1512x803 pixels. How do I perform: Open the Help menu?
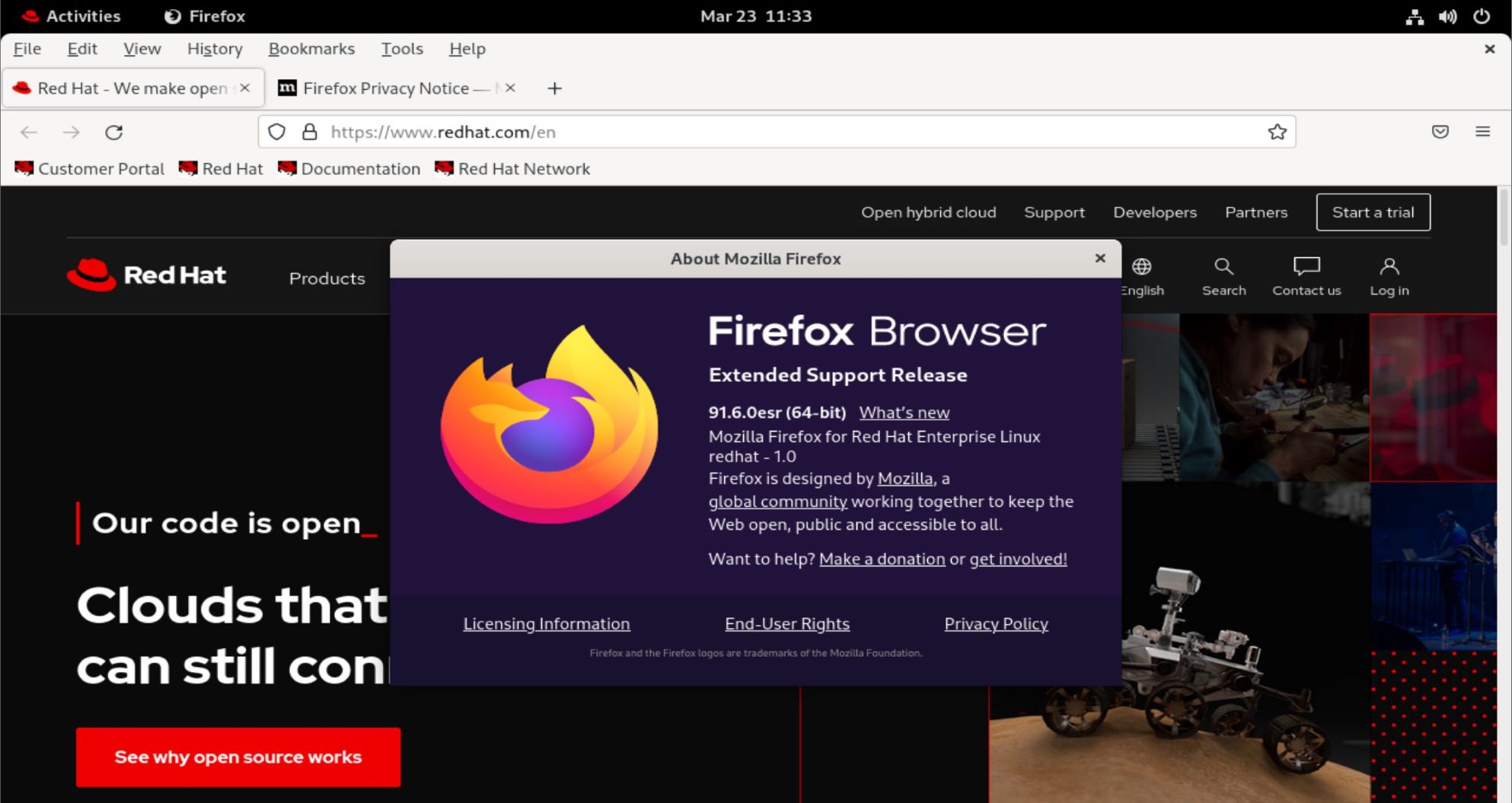pos(467,49)
